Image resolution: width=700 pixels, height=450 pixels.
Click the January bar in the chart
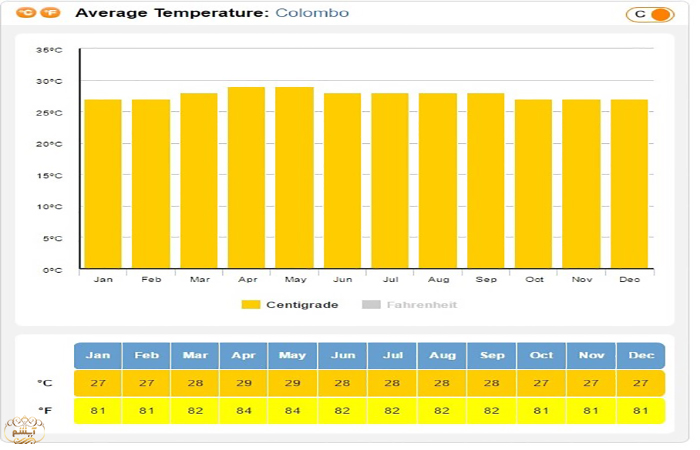[103, 184]
